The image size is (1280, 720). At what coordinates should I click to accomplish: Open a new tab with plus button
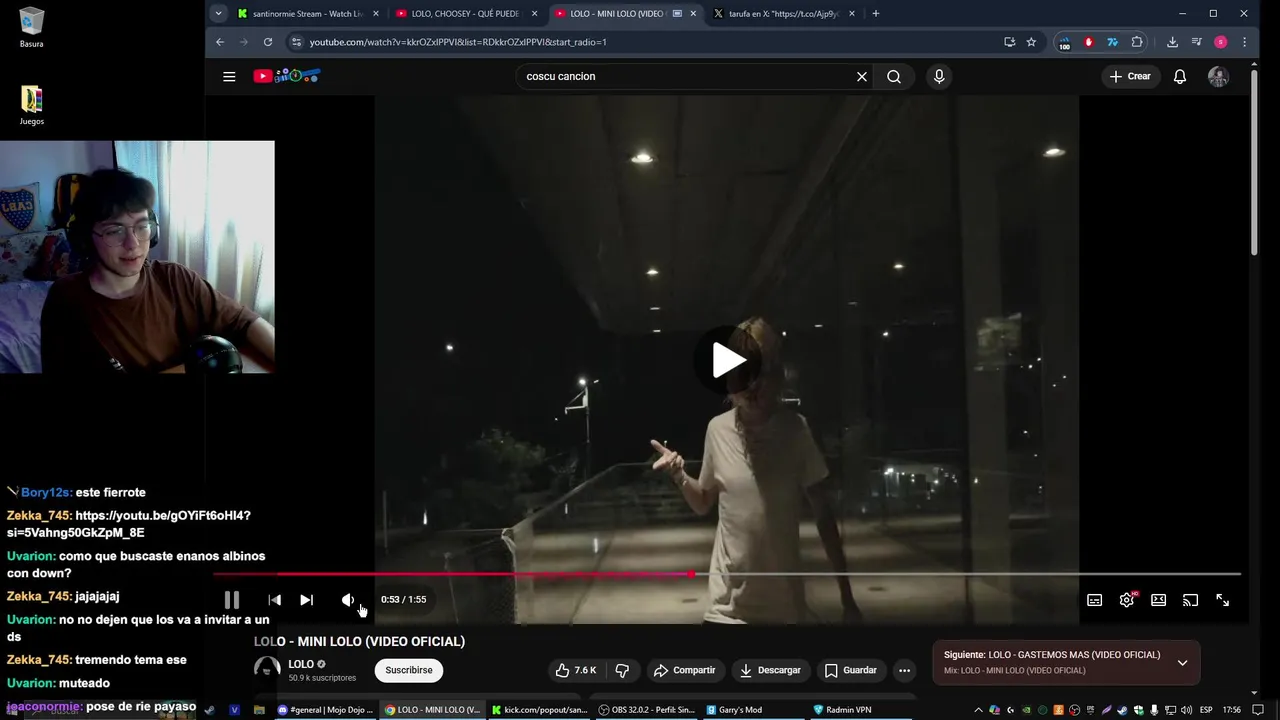tap(876, 13)
